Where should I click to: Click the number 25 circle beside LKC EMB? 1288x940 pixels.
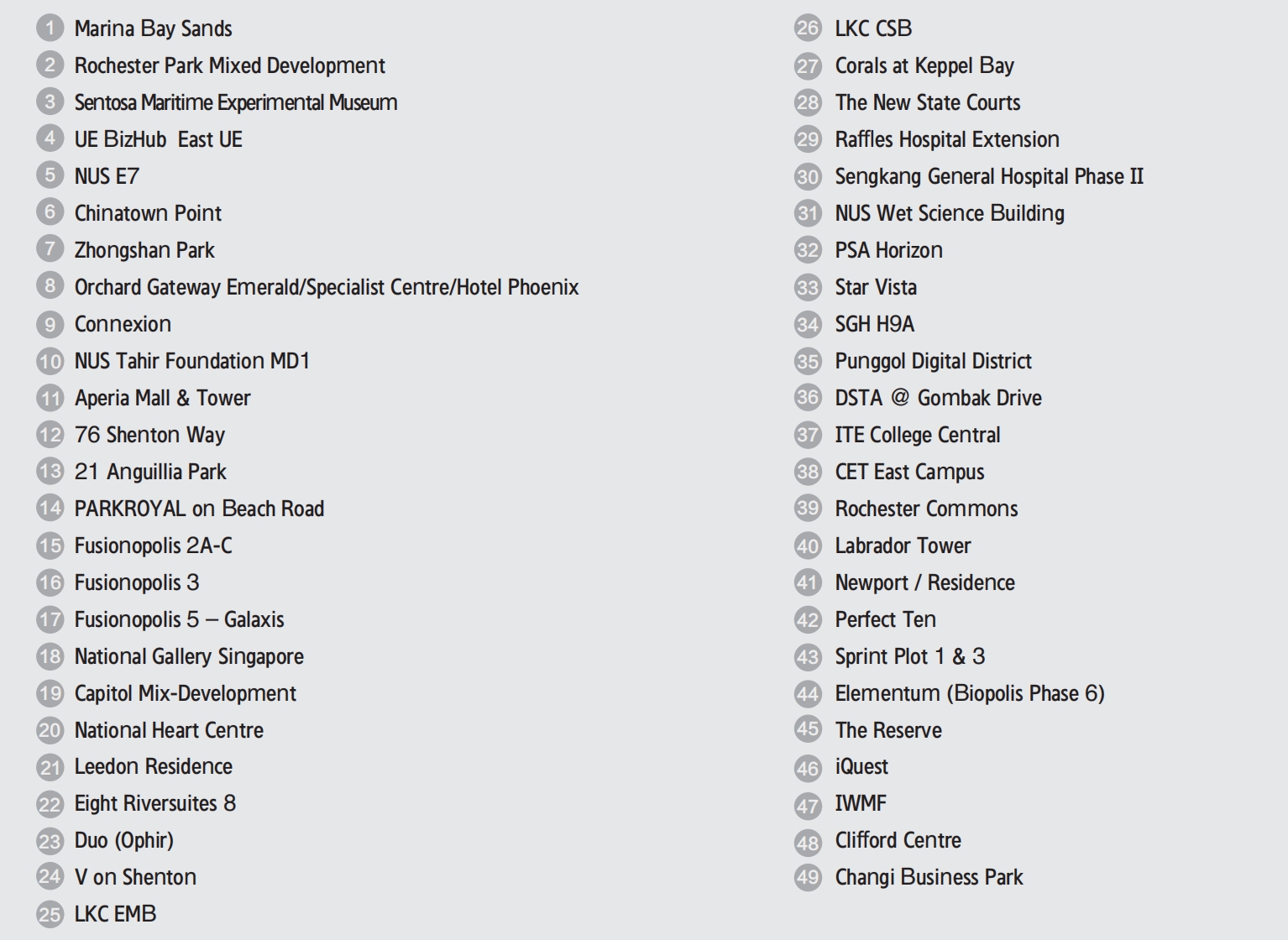coord(50,914)
